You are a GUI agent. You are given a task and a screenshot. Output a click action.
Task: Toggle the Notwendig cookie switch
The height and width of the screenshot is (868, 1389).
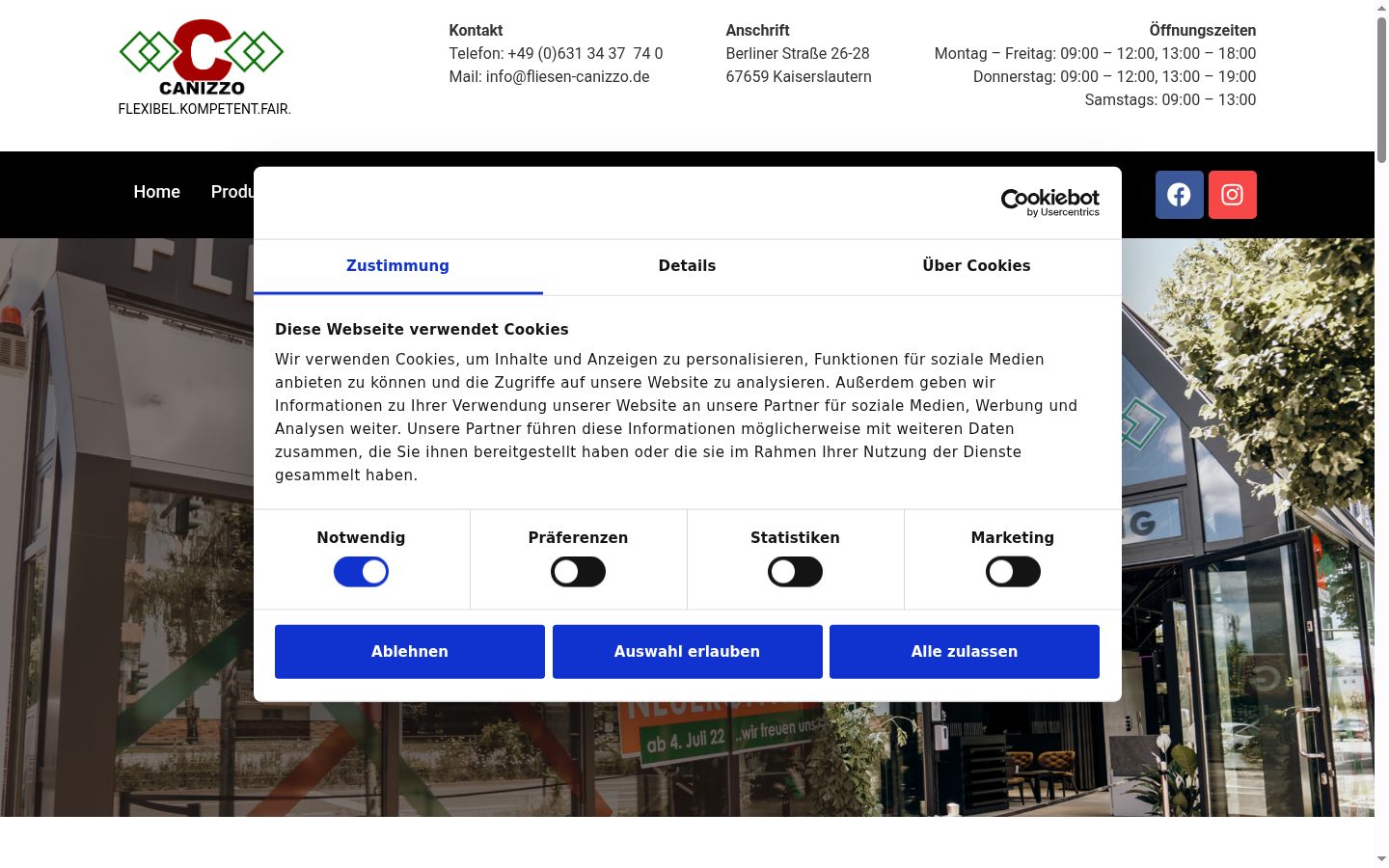tap(361, 572)
